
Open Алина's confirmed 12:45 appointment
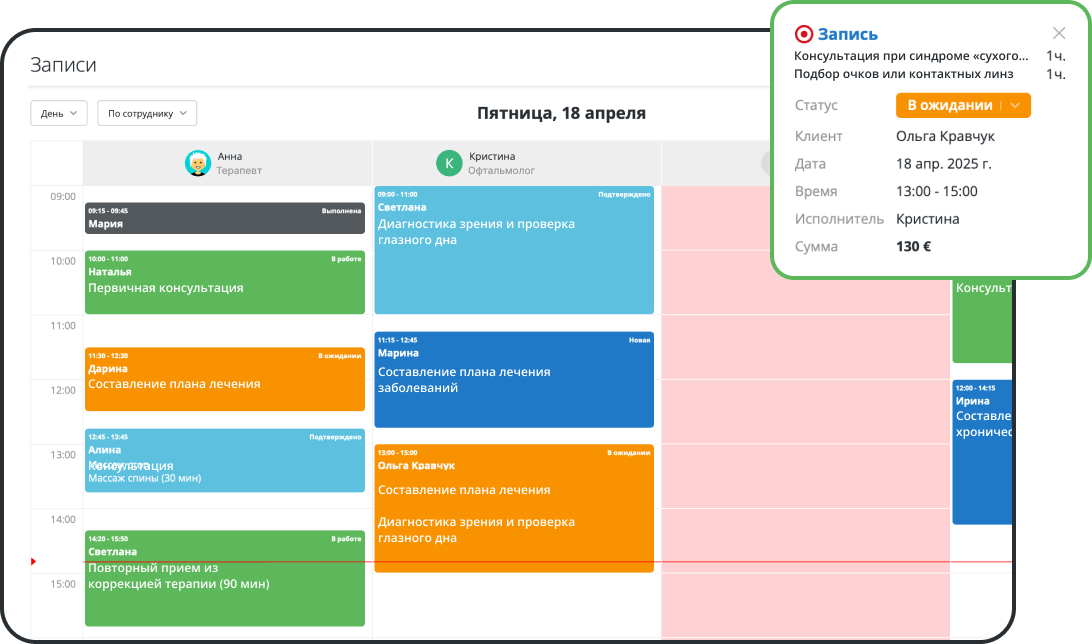224,460
